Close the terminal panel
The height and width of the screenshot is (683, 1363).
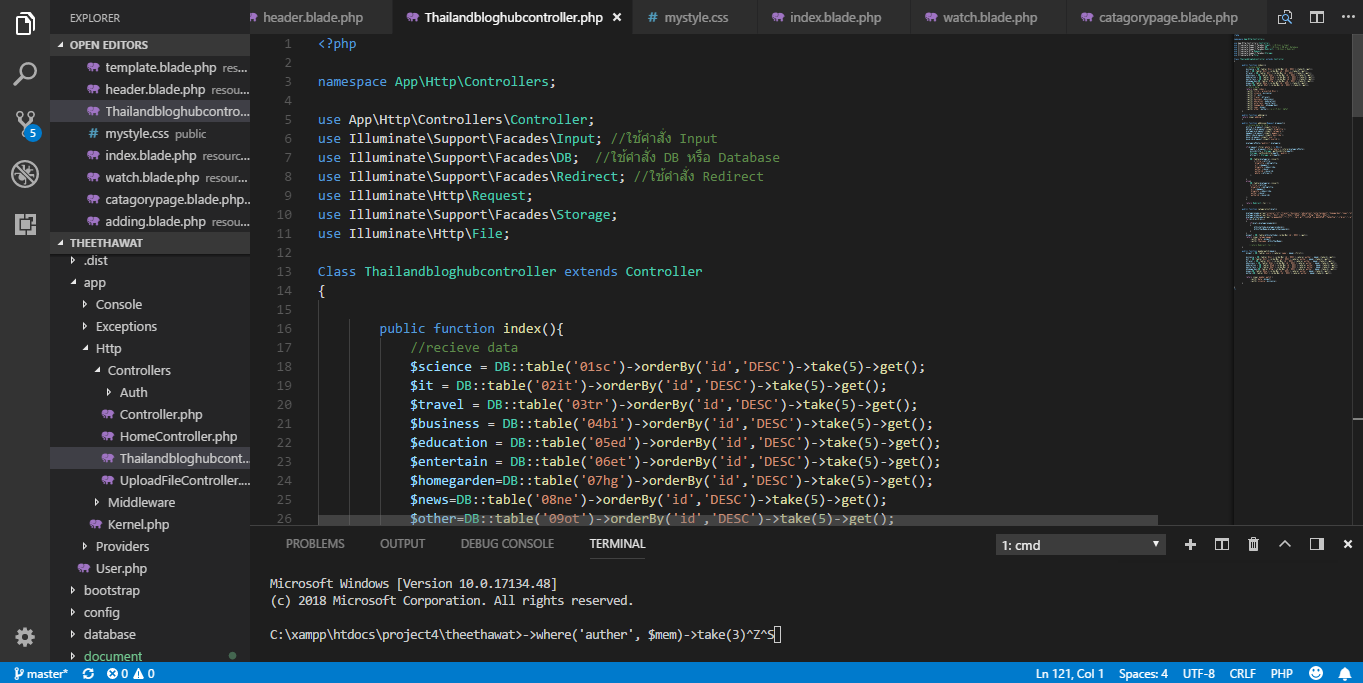tap(1348, 544)
